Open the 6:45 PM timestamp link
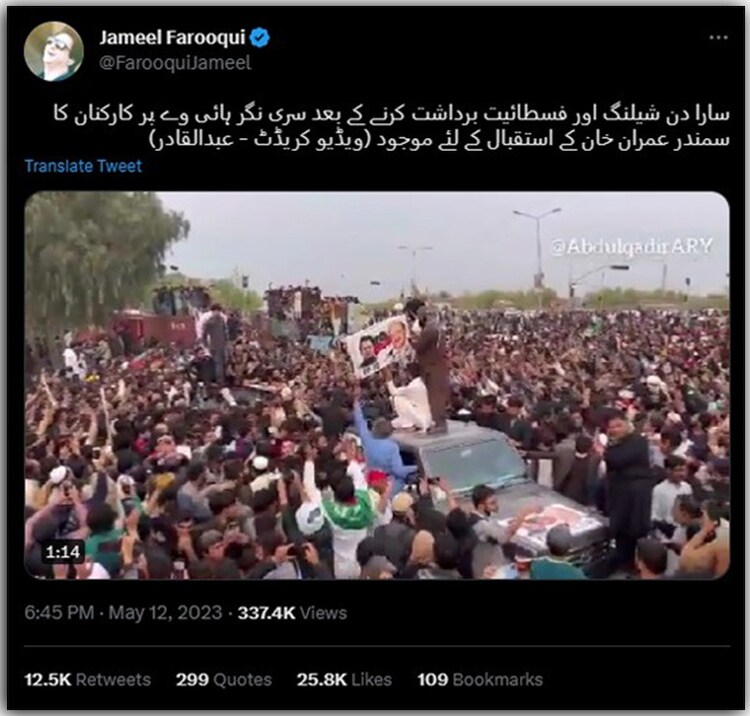750x716 pixels. (59, 613)
